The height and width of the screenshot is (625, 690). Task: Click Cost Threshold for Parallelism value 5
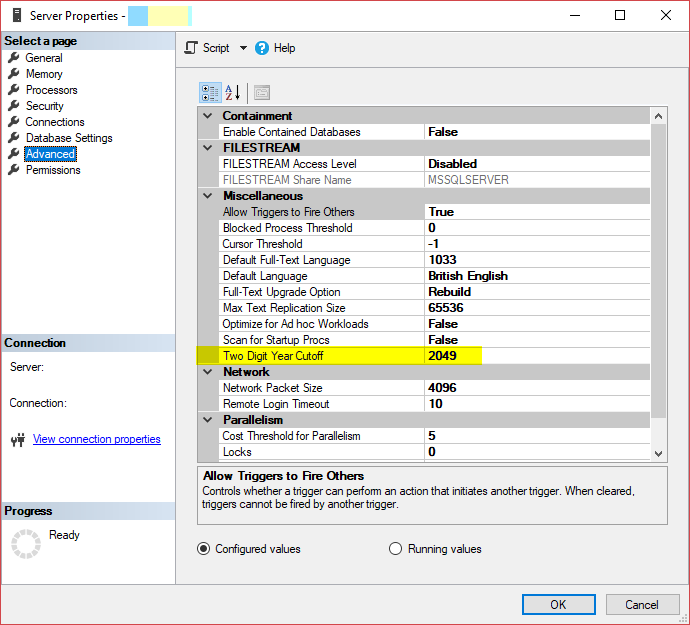pyautogui.click(x=537, y=436)
